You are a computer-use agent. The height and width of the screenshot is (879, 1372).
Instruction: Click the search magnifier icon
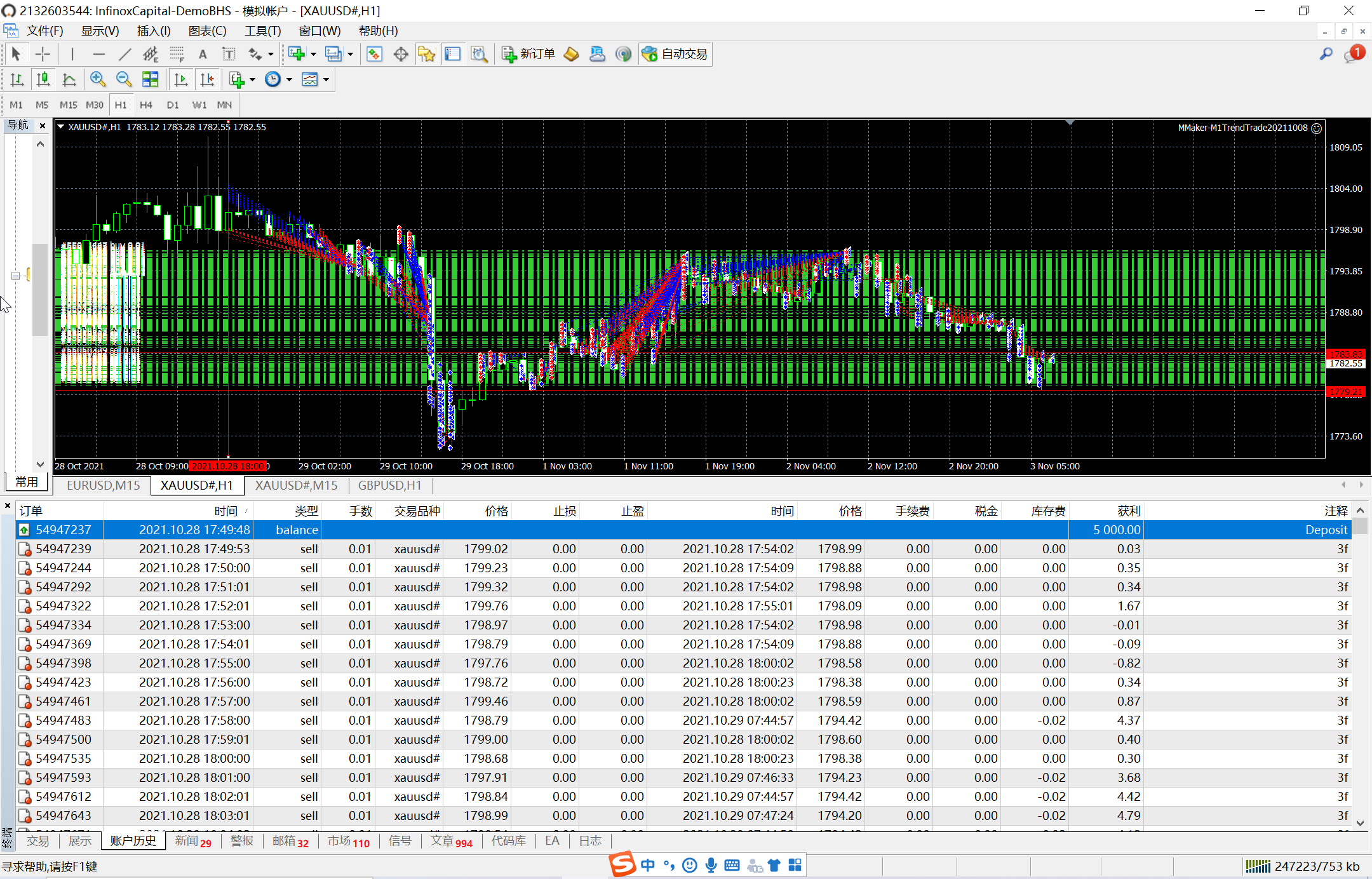1326,54
